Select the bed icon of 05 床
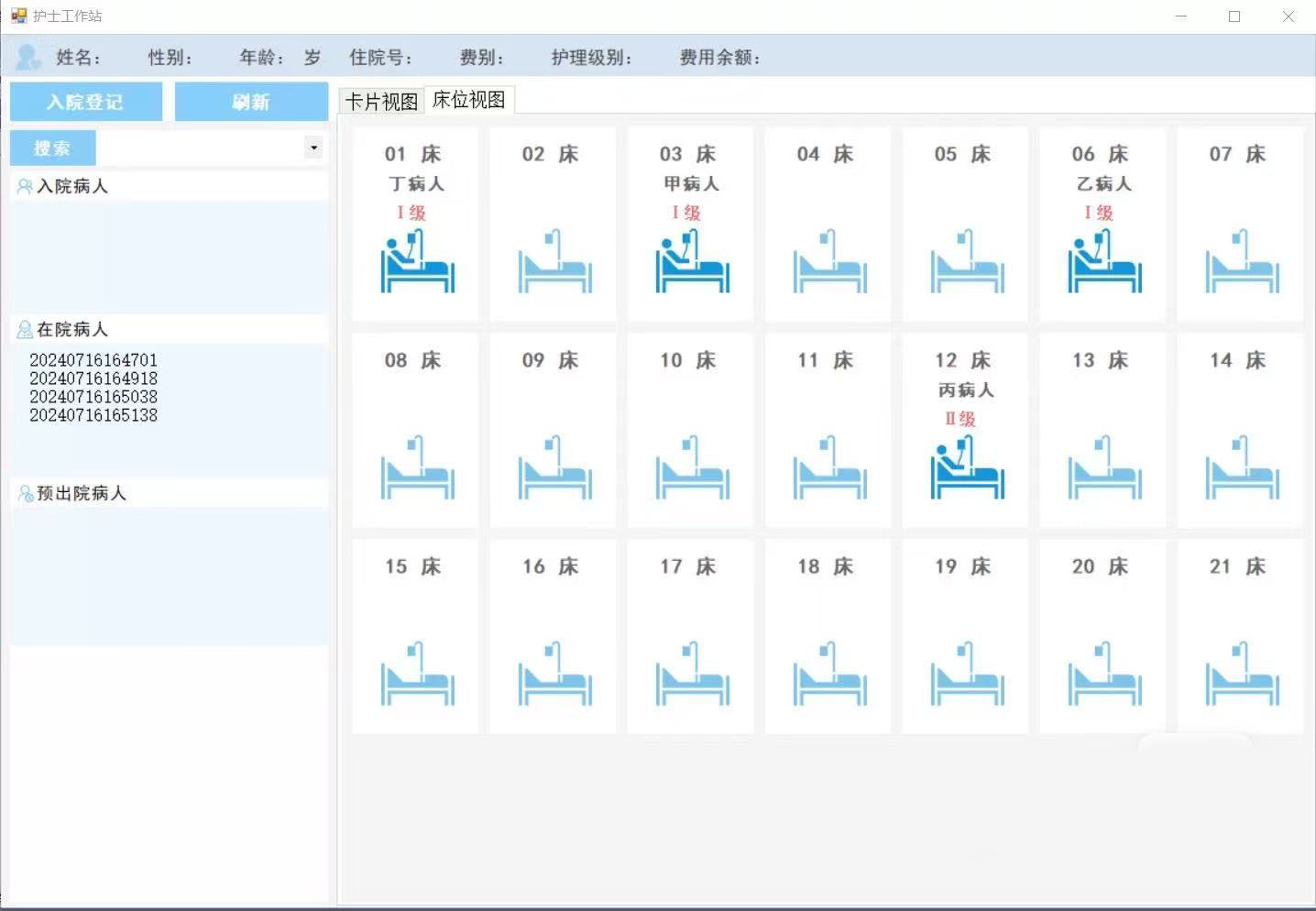1316x911 pixels. tap(967, 261)
